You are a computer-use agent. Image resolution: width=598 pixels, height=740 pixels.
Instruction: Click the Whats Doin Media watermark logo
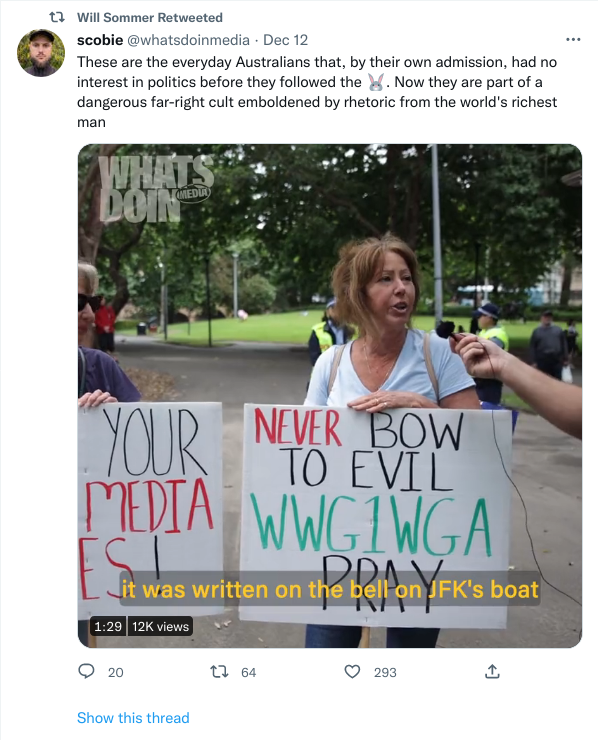[x=155, y=189]
